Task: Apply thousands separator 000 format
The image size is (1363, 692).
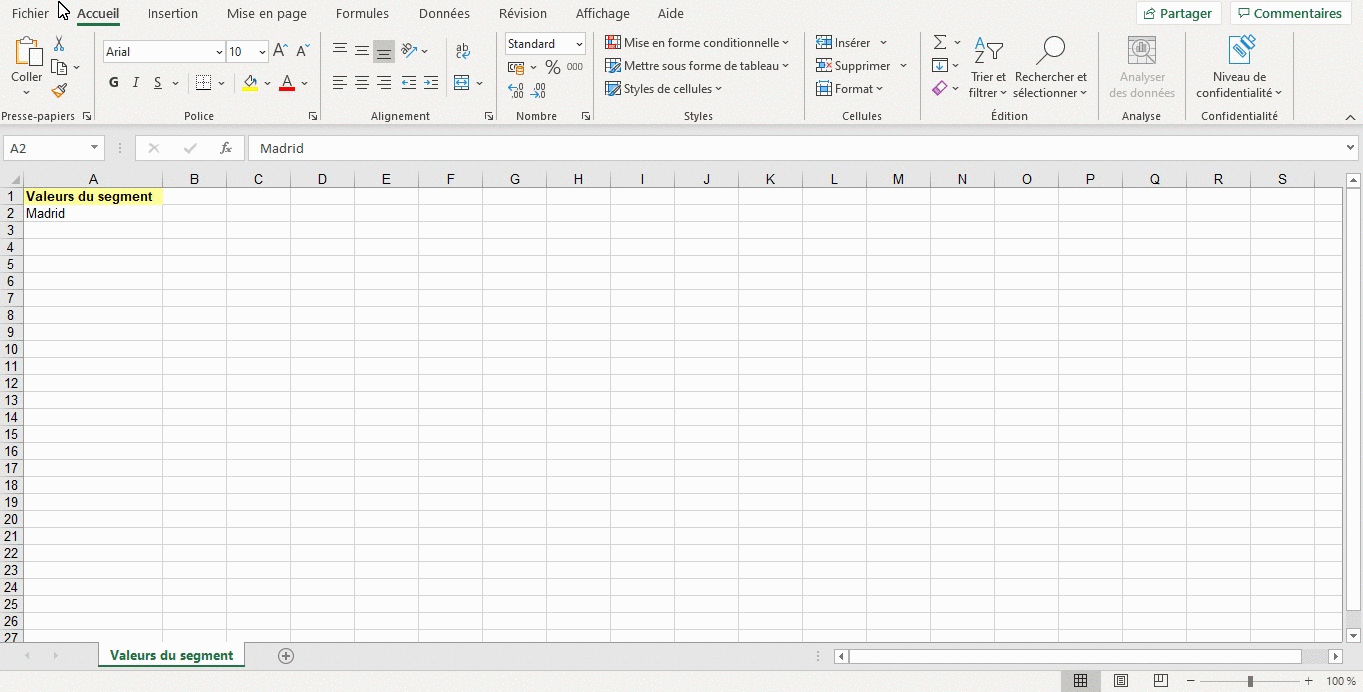Action: [575, 67]
